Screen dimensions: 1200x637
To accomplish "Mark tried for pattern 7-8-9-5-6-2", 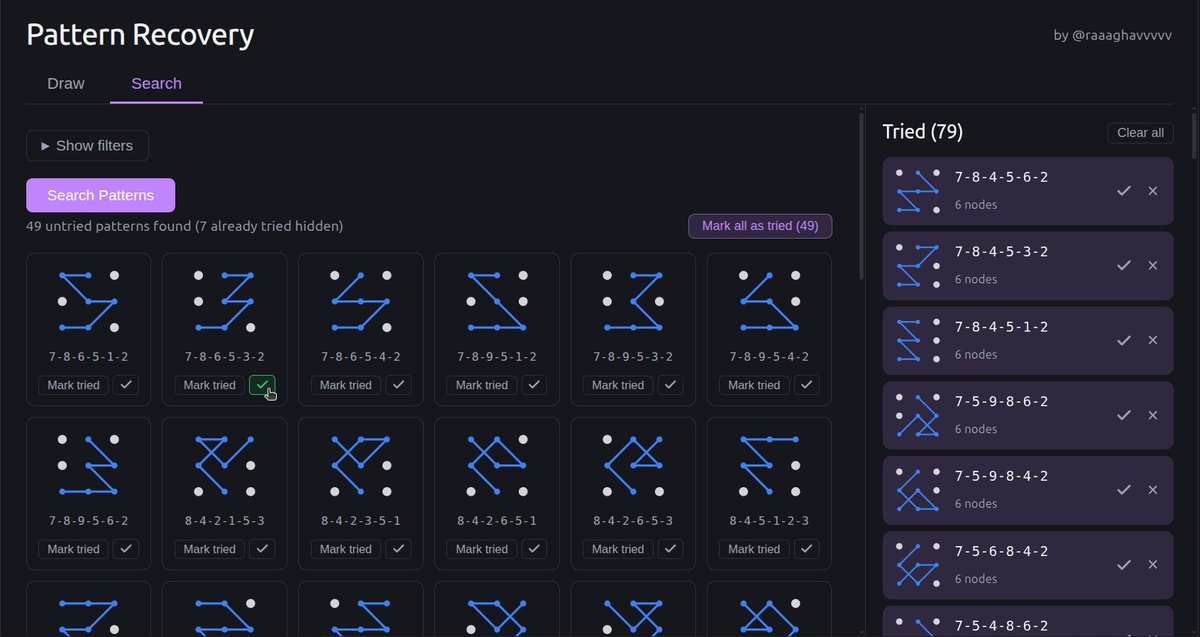I will pos(74,549).
